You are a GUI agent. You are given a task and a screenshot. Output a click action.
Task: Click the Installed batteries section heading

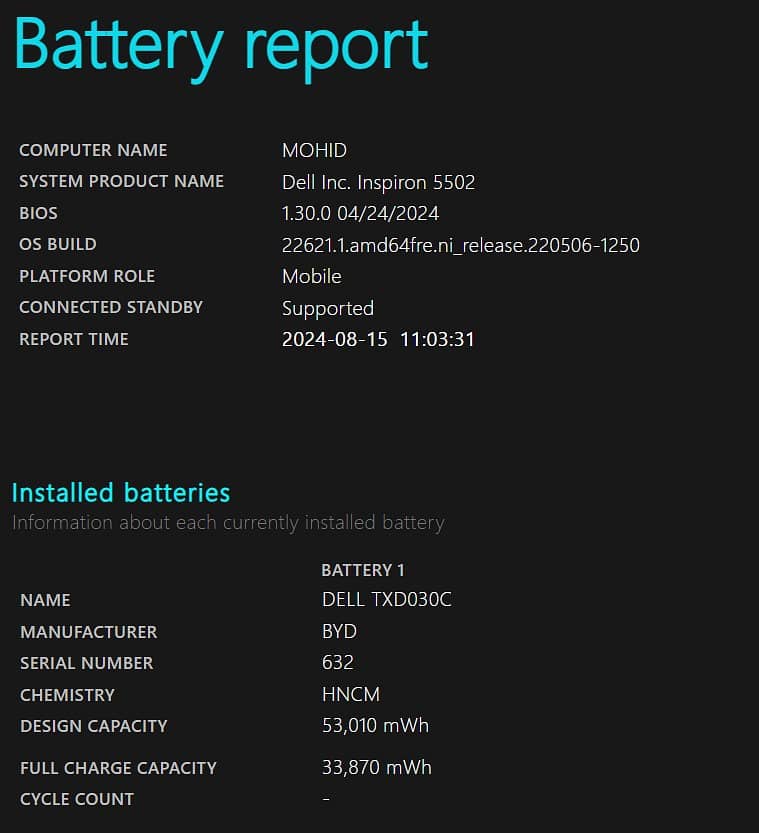click(x=120, y=492)
